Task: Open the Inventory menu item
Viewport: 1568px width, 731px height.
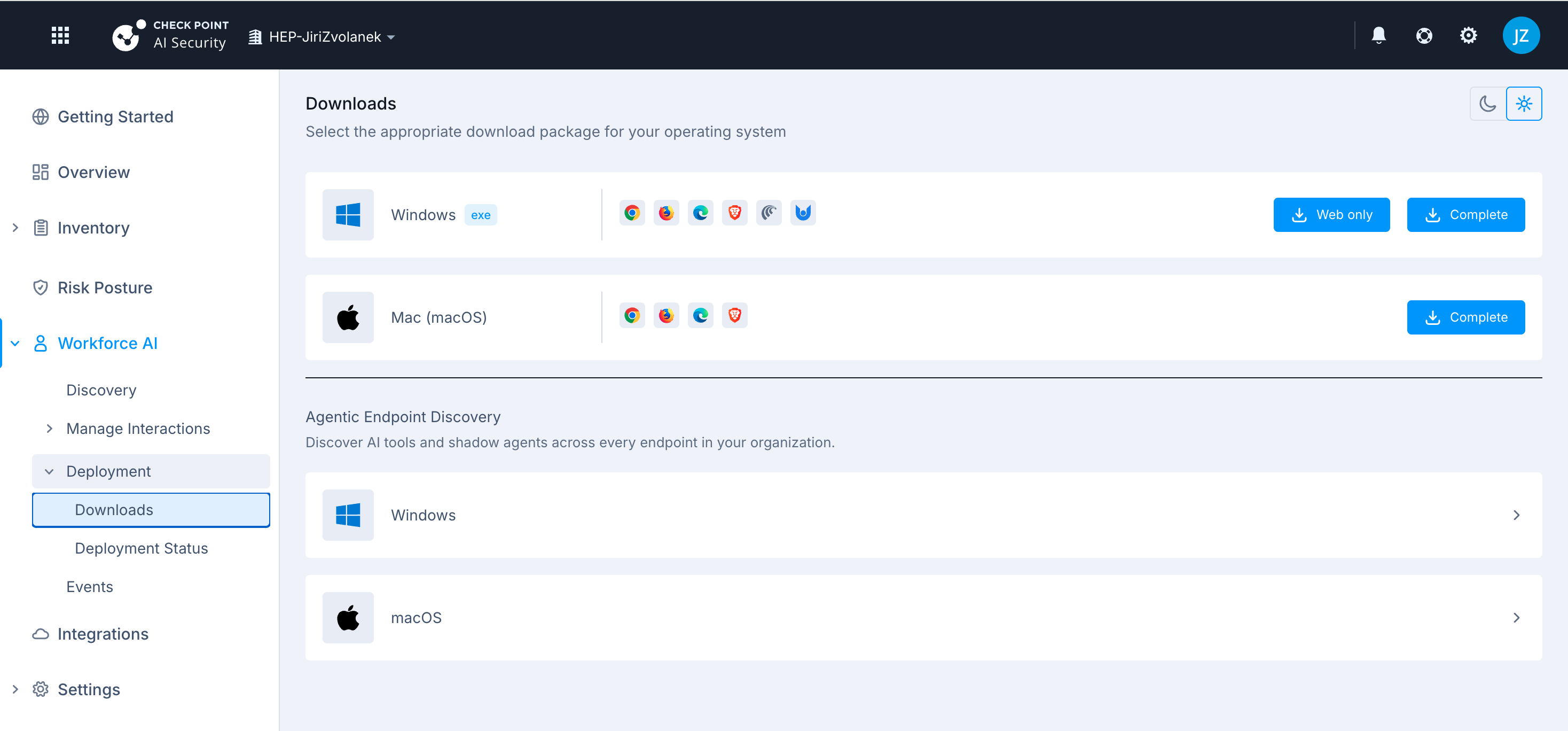Action: tap(94, 228)
